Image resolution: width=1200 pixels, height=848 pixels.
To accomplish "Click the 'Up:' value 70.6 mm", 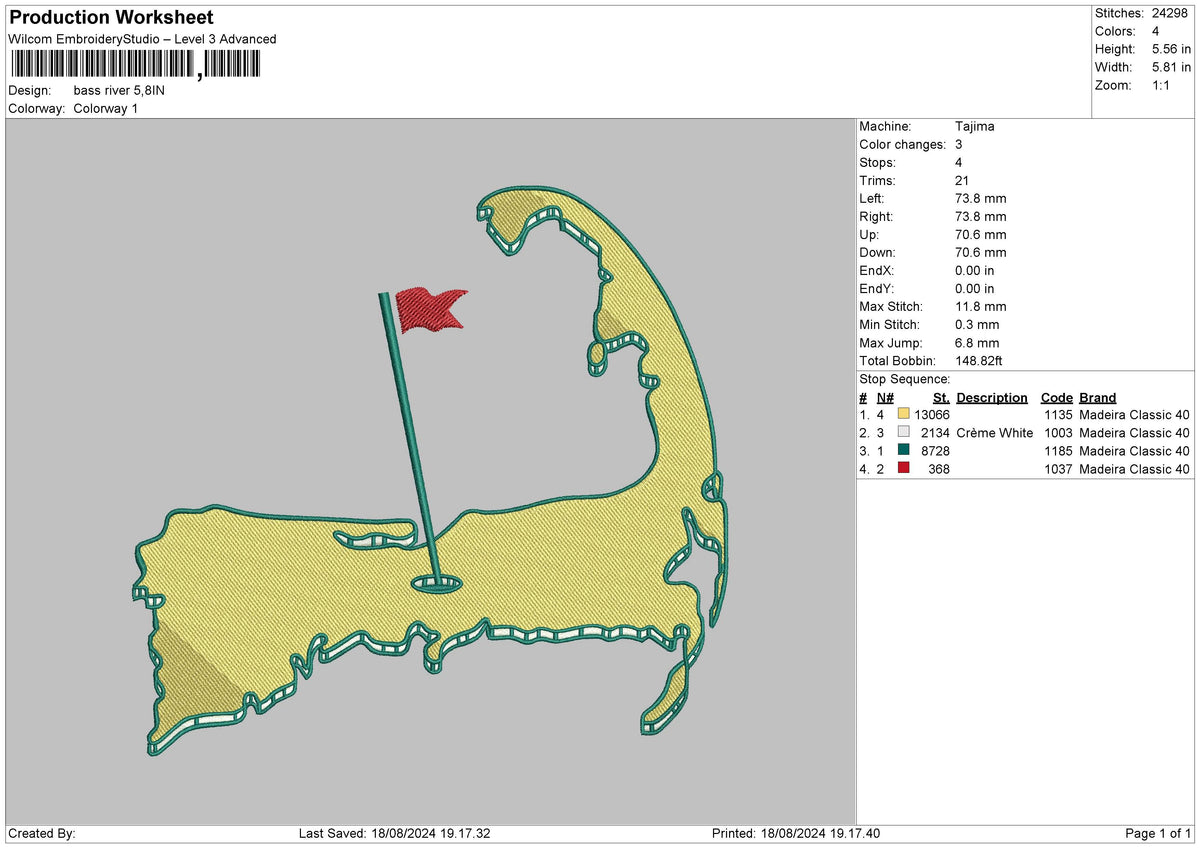I will [981, 234].
